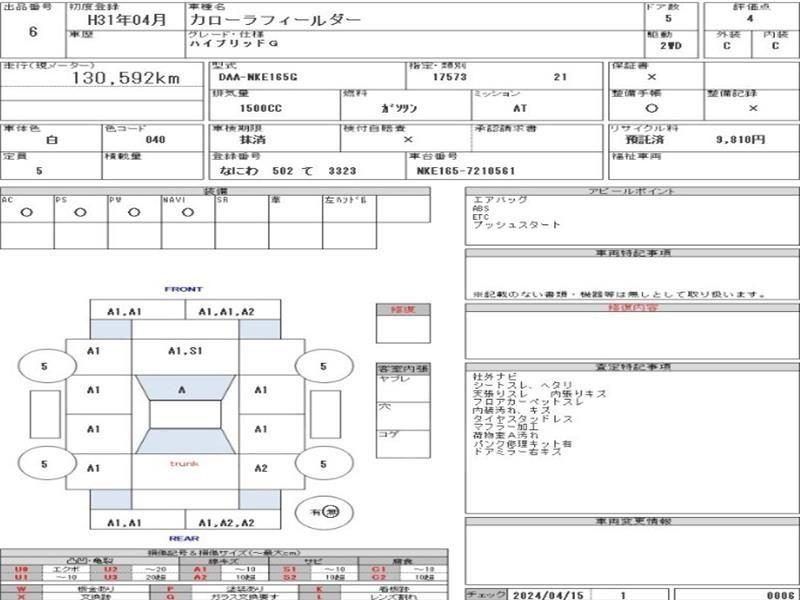Select inspection expiry value 抹消

point(253,139)
